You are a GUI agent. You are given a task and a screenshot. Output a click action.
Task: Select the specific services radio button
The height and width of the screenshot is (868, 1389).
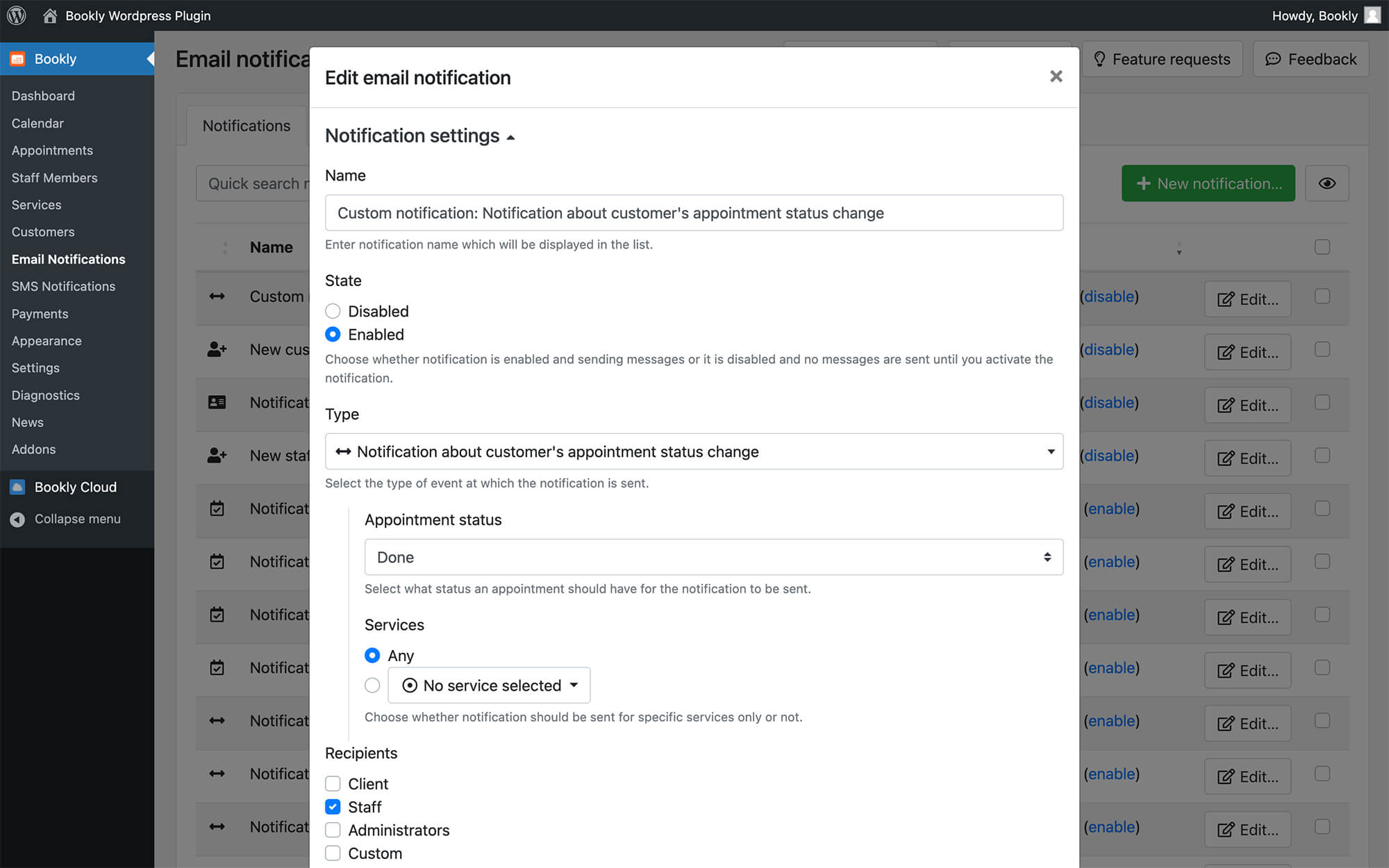(372, 685)
